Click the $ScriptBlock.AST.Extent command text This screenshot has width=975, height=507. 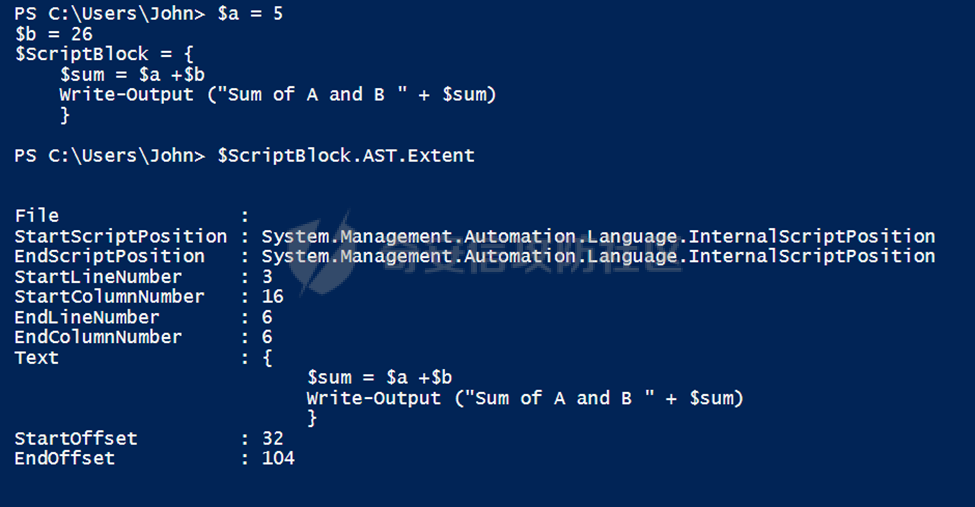(346, 156)
